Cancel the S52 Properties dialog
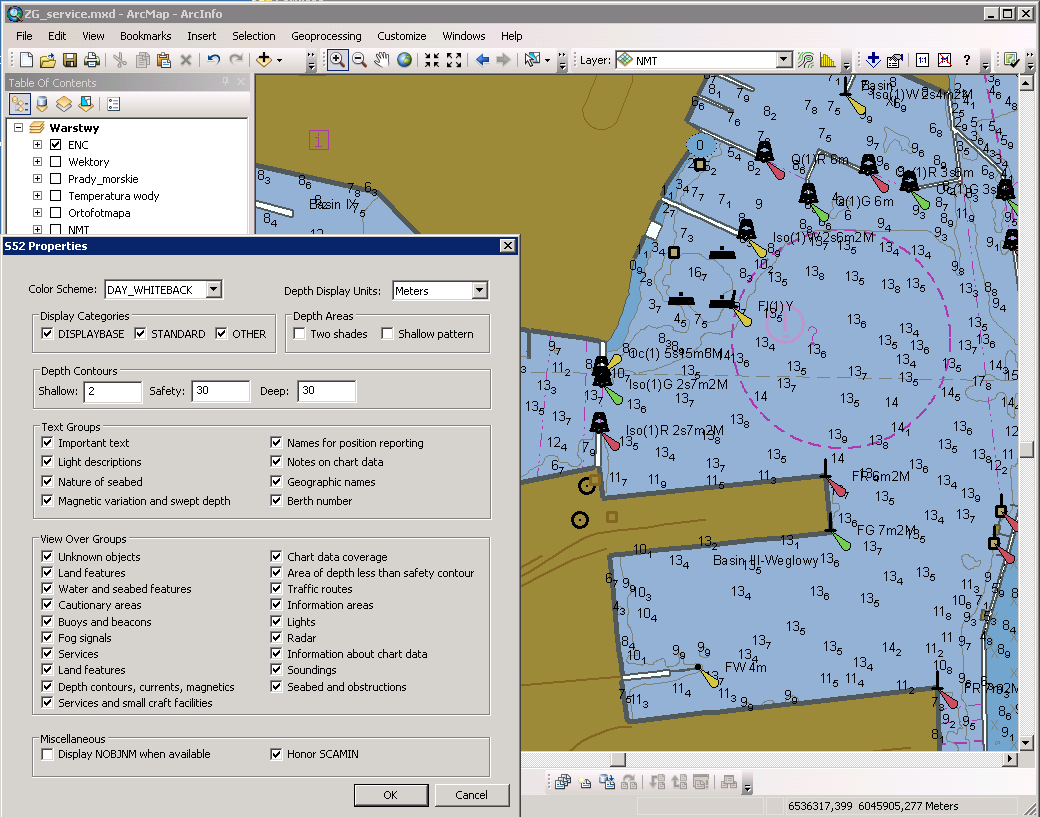This screenshot has width=1040, height=817. pos(472,794)
